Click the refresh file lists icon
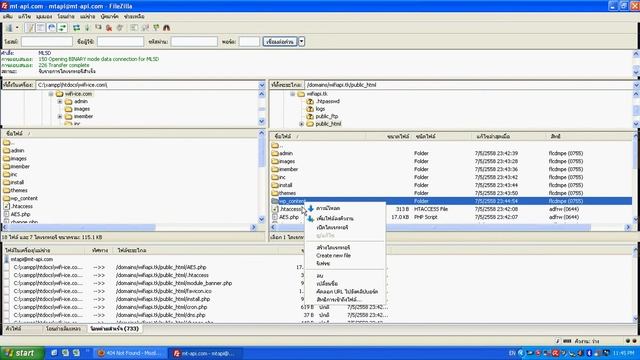 tap(76, 28)
